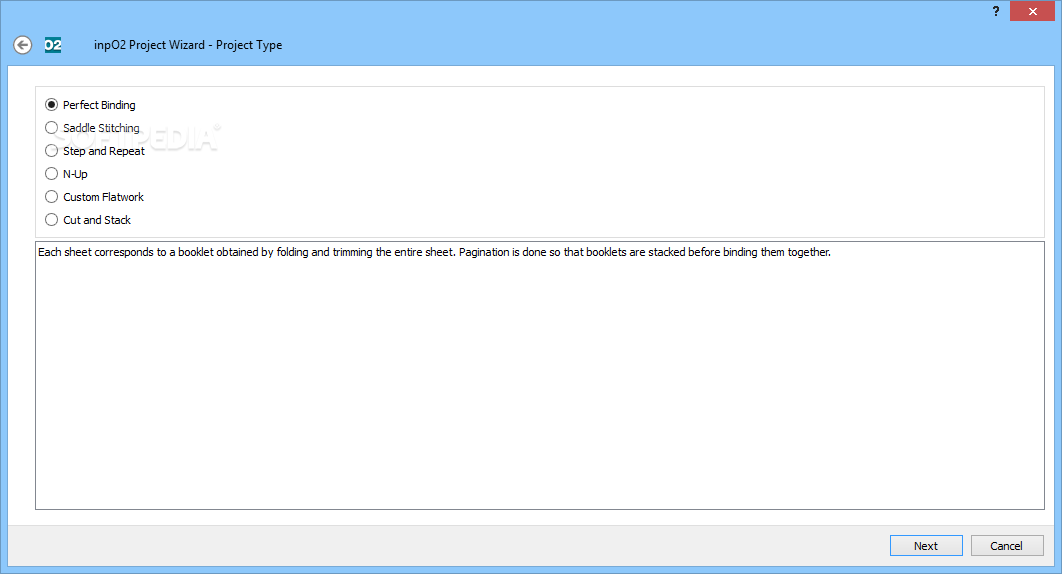Image resolution: width=1062 pixels, height=574 pixels.
Task: Open the help question mark button
Action: pyautogui.click(x=996, y=11)
